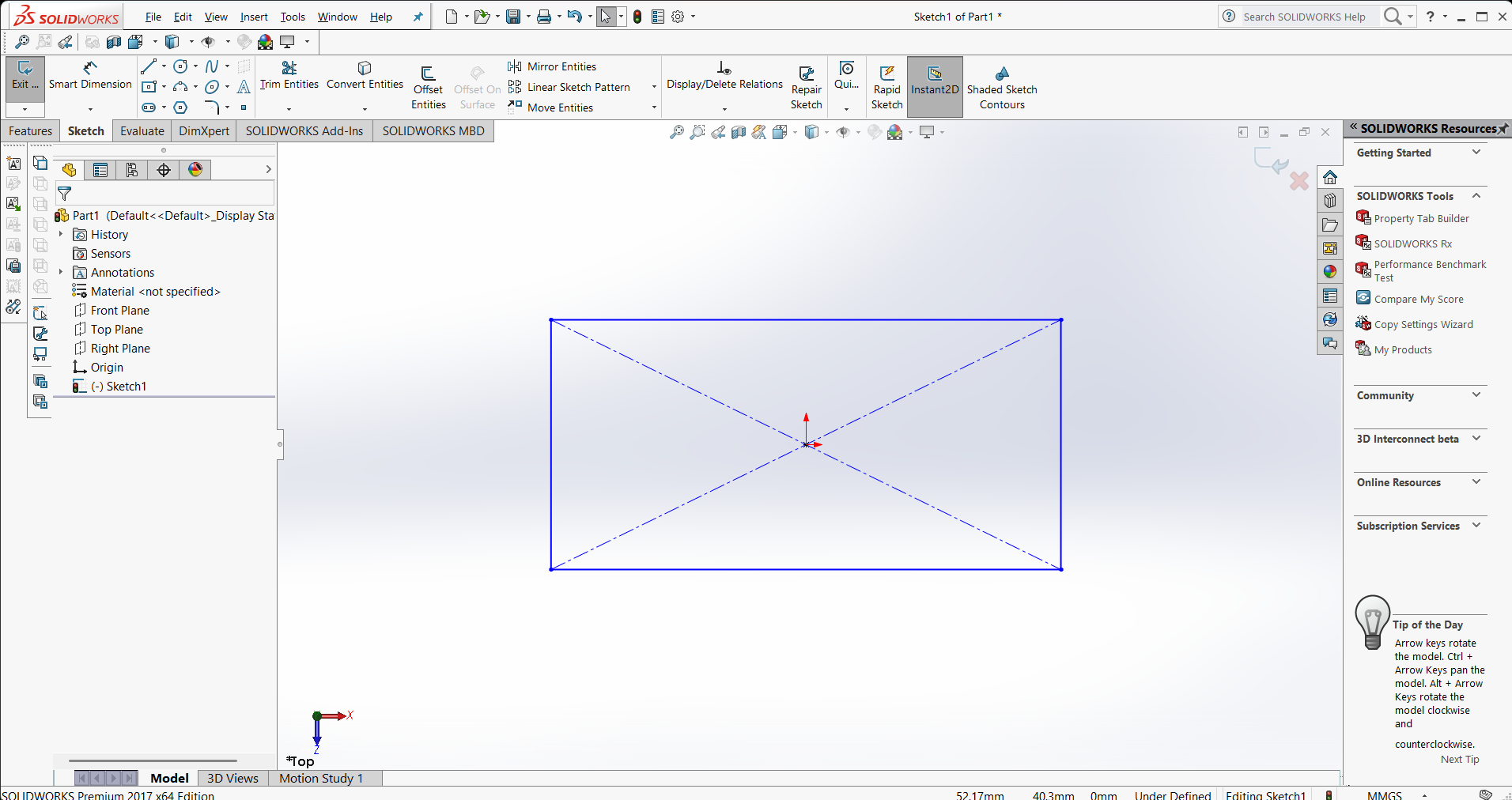Select Front Plane in the tree
This screenshot has height=800, width=1512.
pos(119,311)
